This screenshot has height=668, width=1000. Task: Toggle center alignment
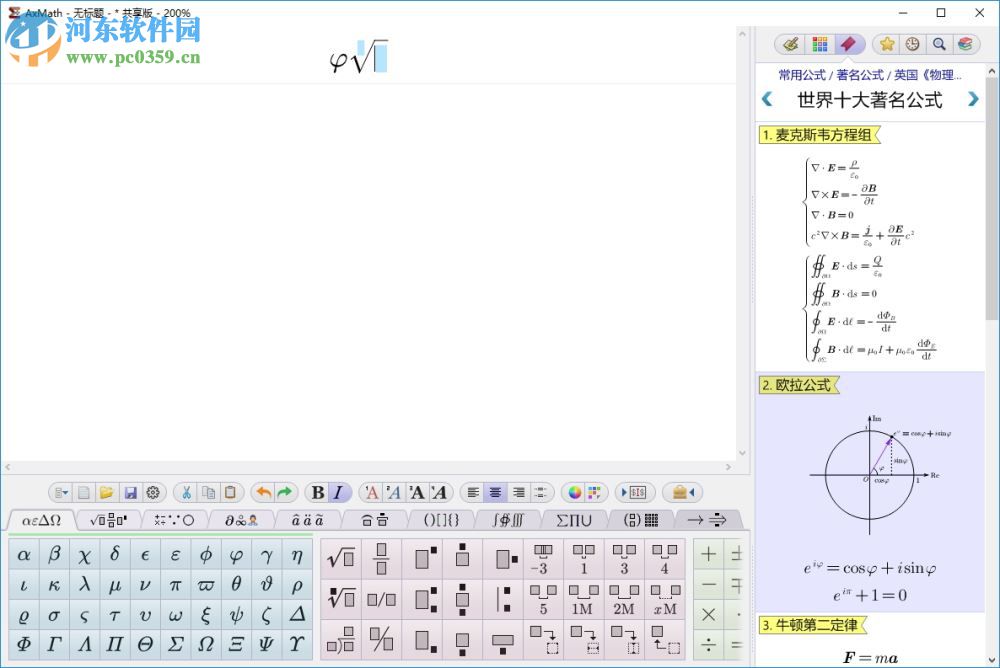(495, 492)
